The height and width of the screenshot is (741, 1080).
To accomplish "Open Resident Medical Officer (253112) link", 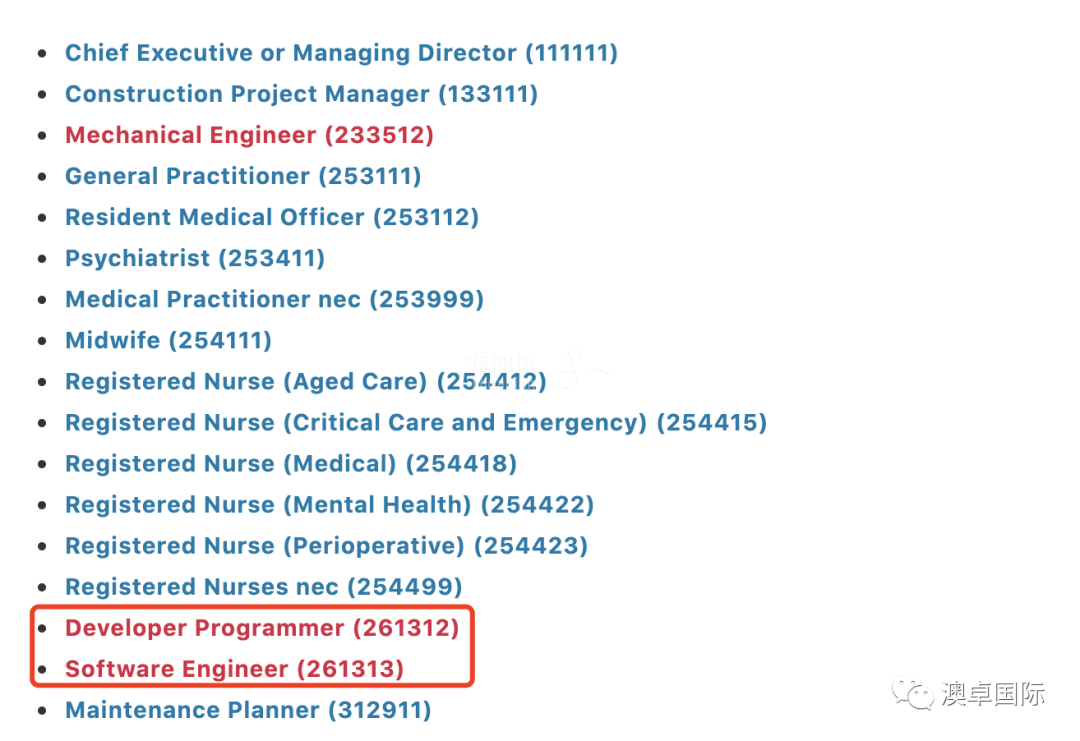I will click(x=272, y=217).
